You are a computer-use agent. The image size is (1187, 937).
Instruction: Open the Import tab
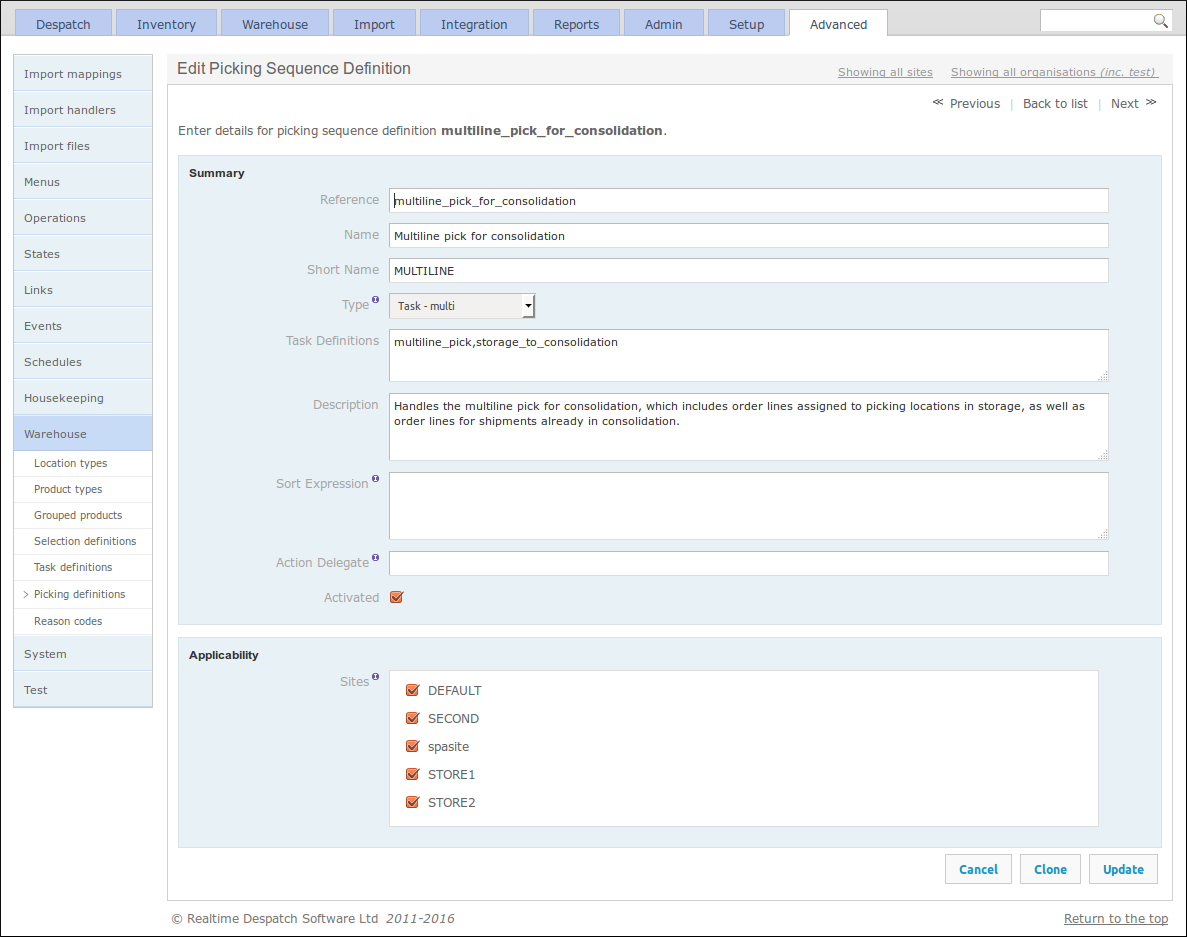coord(374,24)
